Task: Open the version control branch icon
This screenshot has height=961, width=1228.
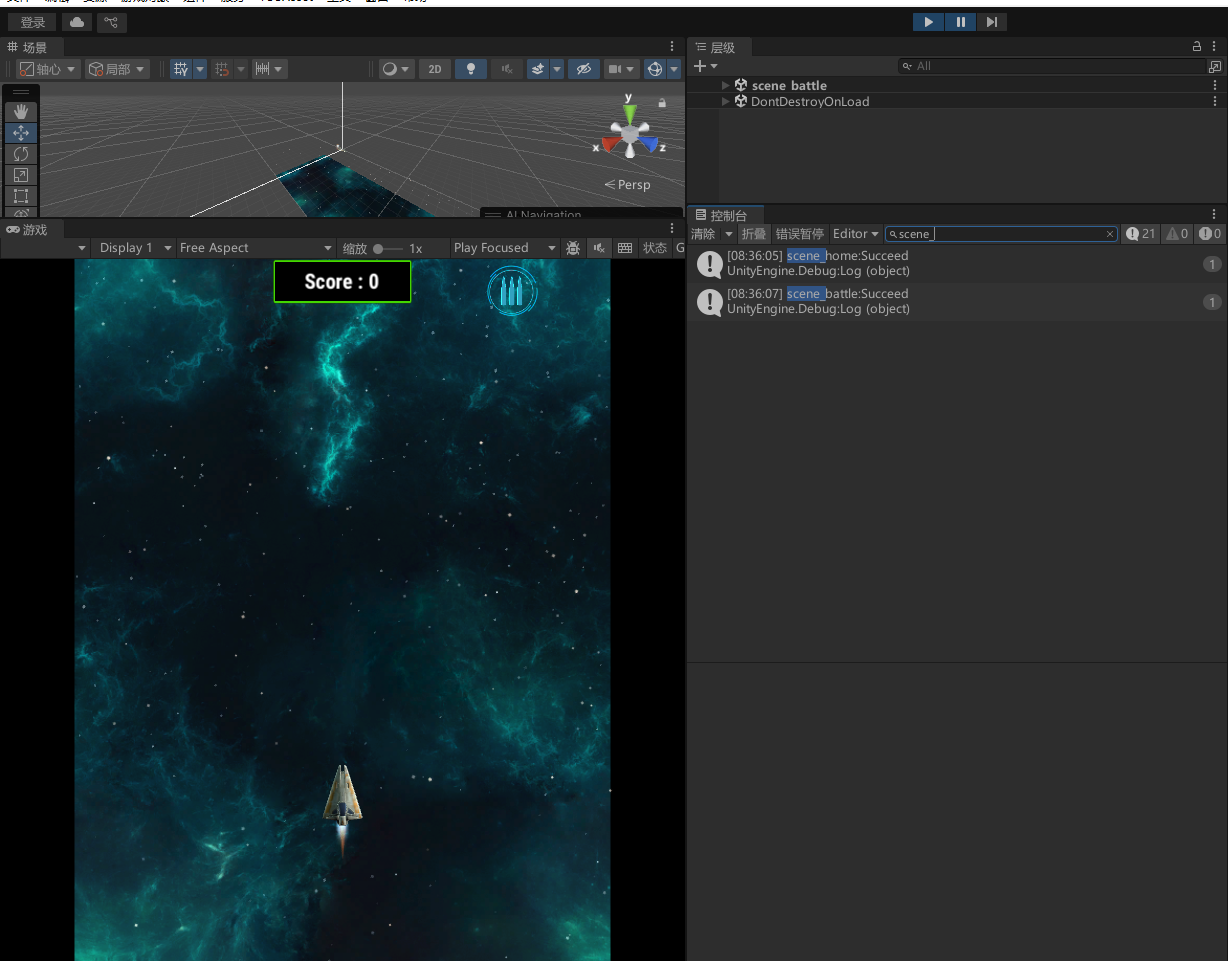Action: click(112, 22)
